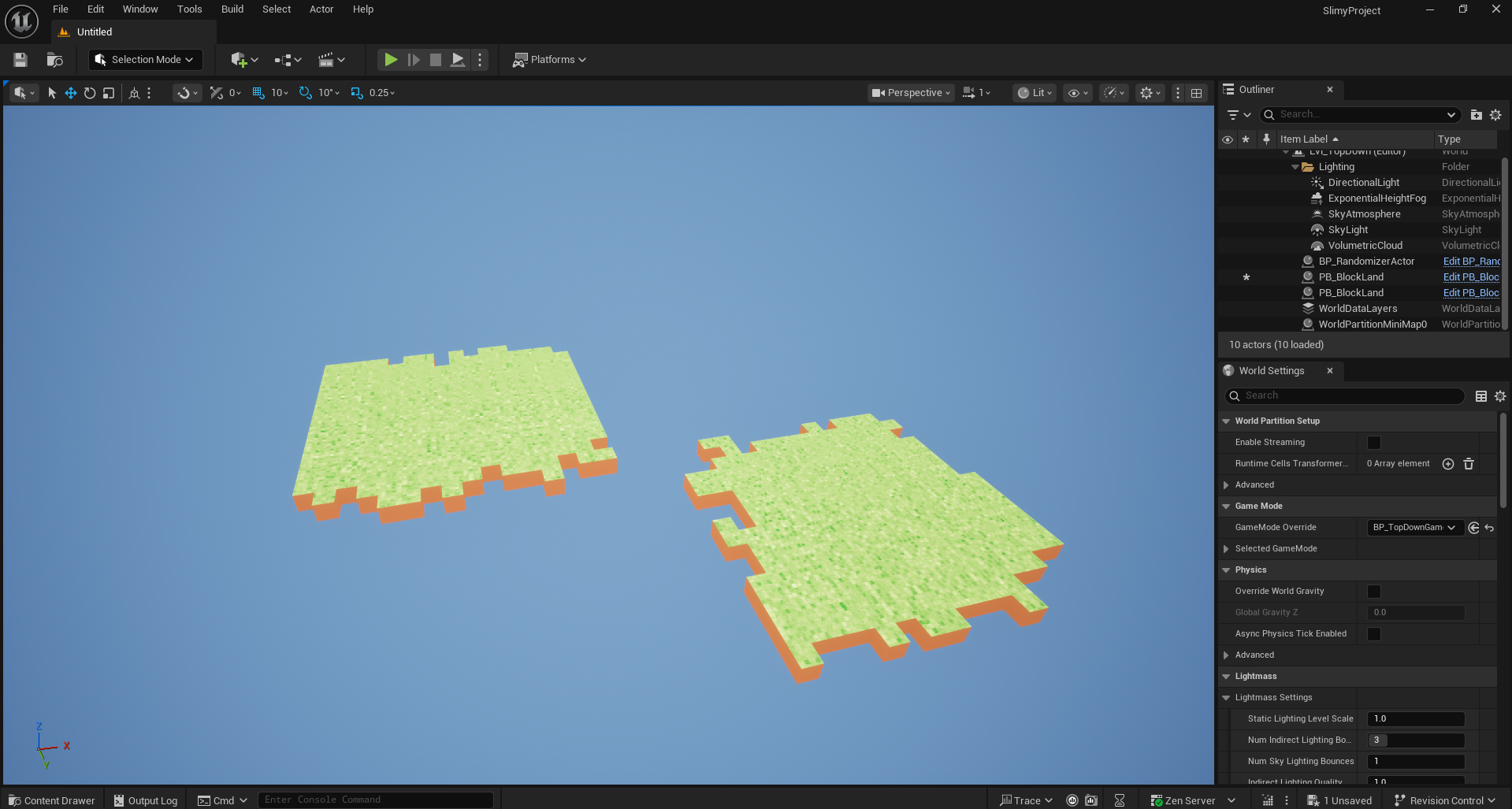Click the Play in Editor button
Image resolution: width=1512 pixels, height=809 pixels.
coord(390,60)
